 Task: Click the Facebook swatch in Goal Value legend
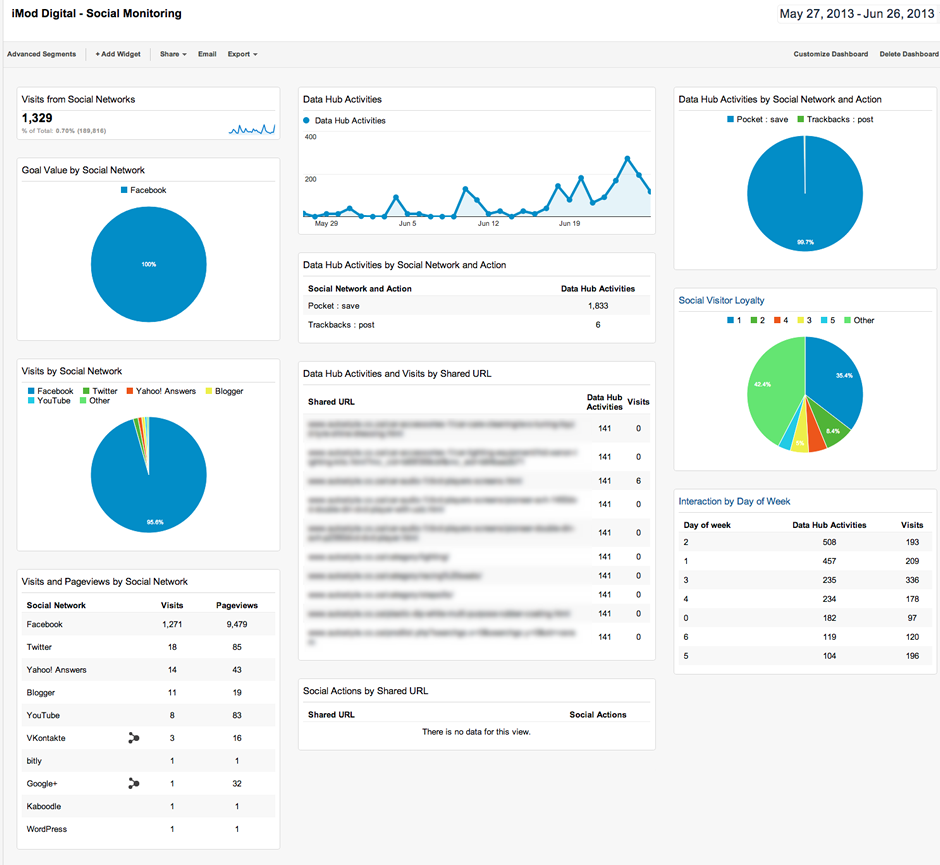pos(124,190)
